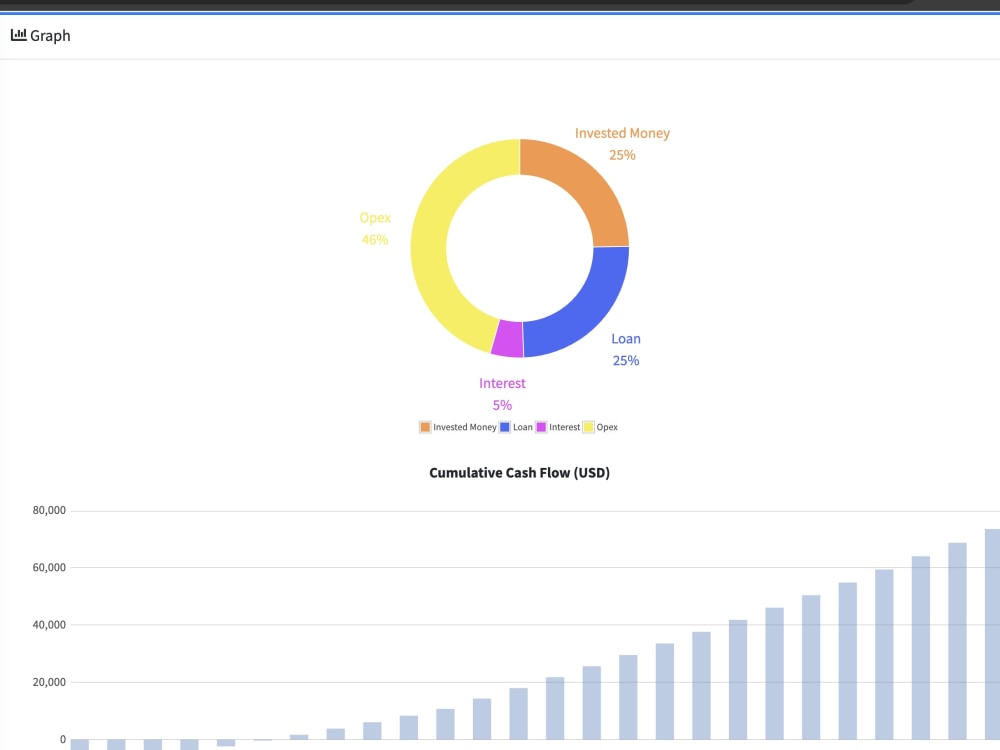Viewport: 1000px width, 750px height.
Task: Expand the Graph panel header
Action: coord(42,35)
